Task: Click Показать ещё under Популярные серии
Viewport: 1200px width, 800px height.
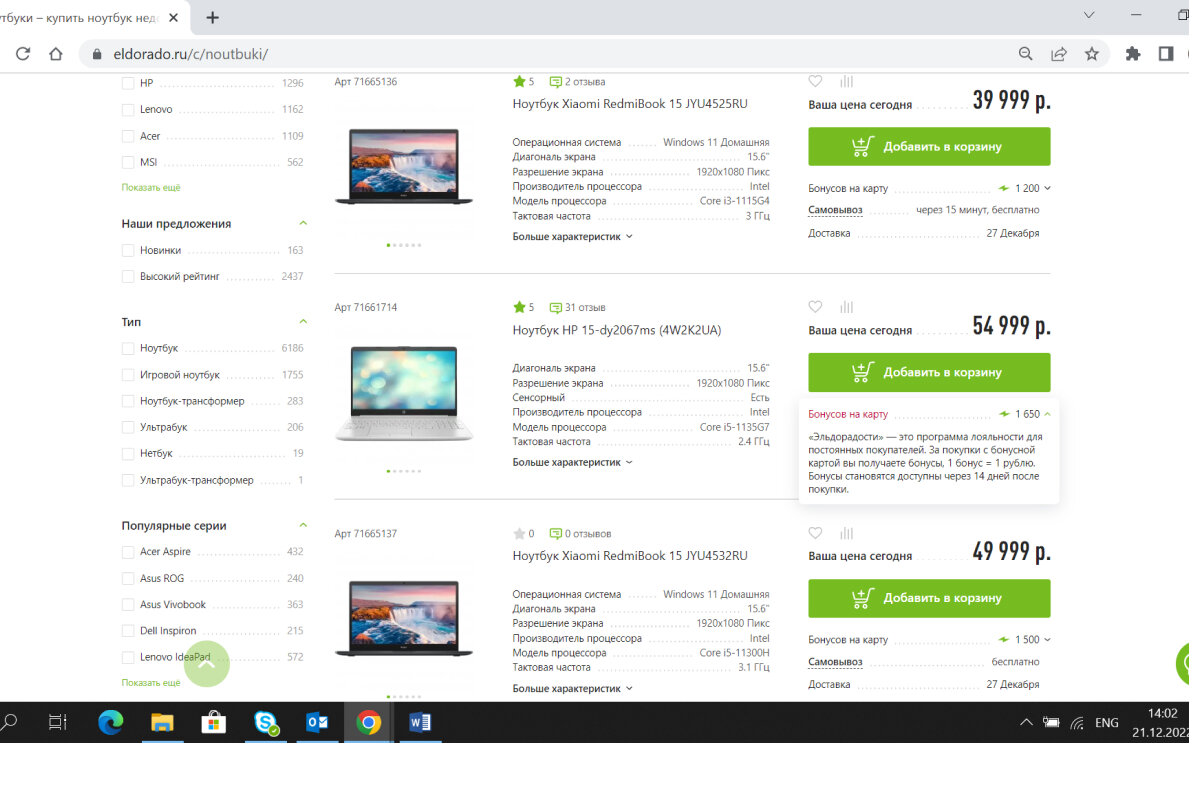Action: (151, 683)
